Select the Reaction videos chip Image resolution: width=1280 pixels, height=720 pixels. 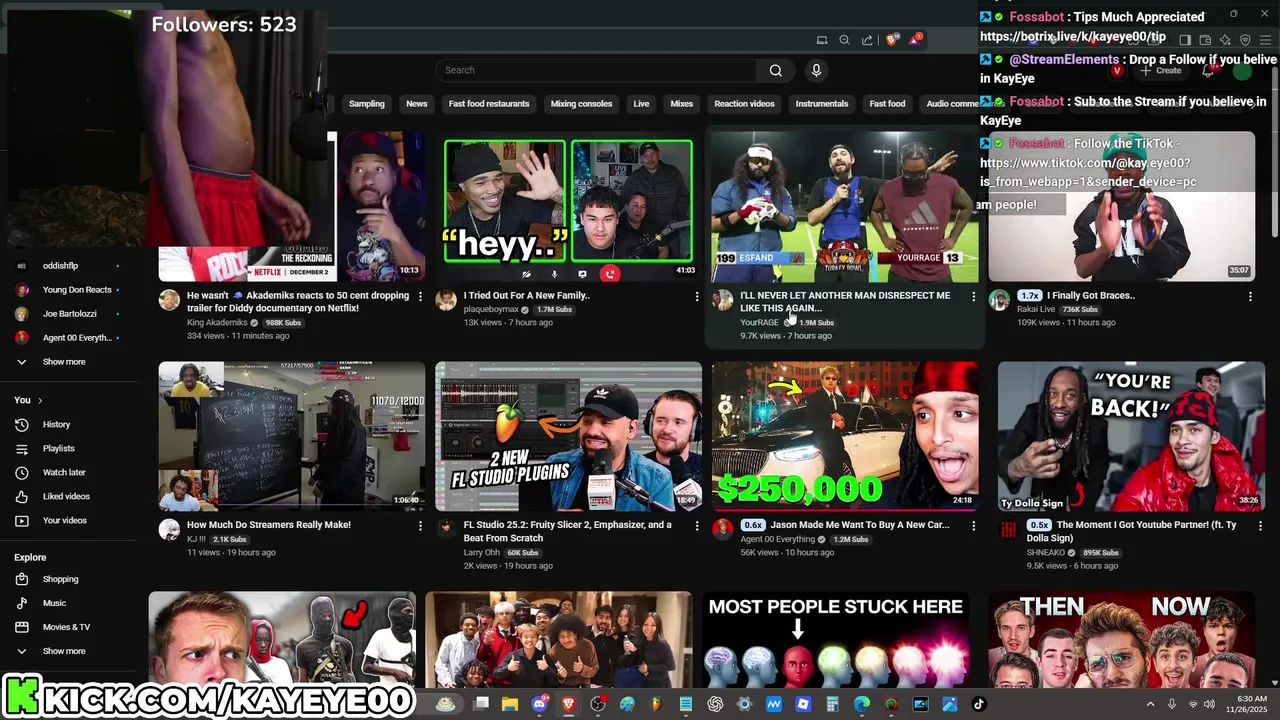[744, 104]
